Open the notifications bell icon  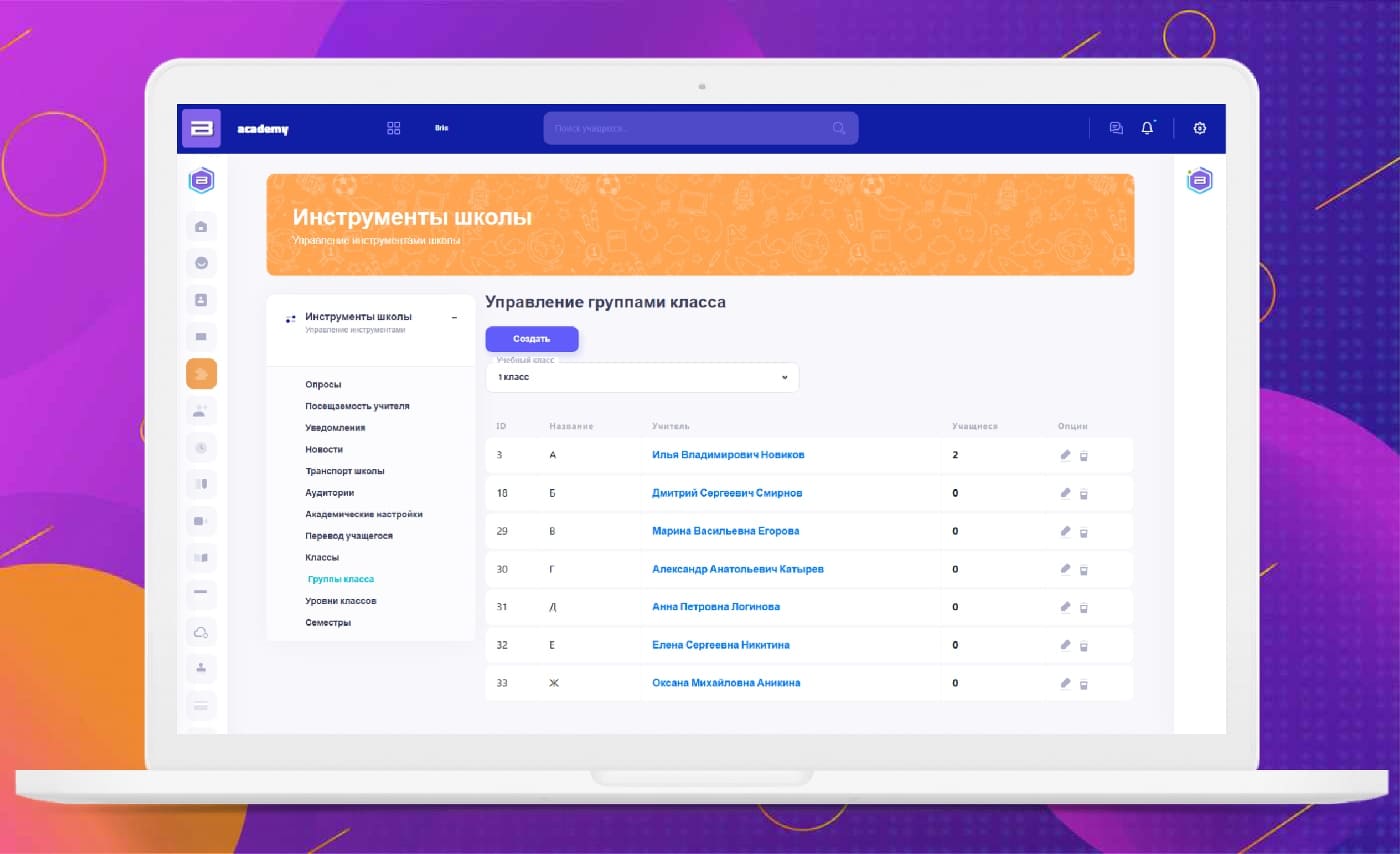pos(1147,128)
